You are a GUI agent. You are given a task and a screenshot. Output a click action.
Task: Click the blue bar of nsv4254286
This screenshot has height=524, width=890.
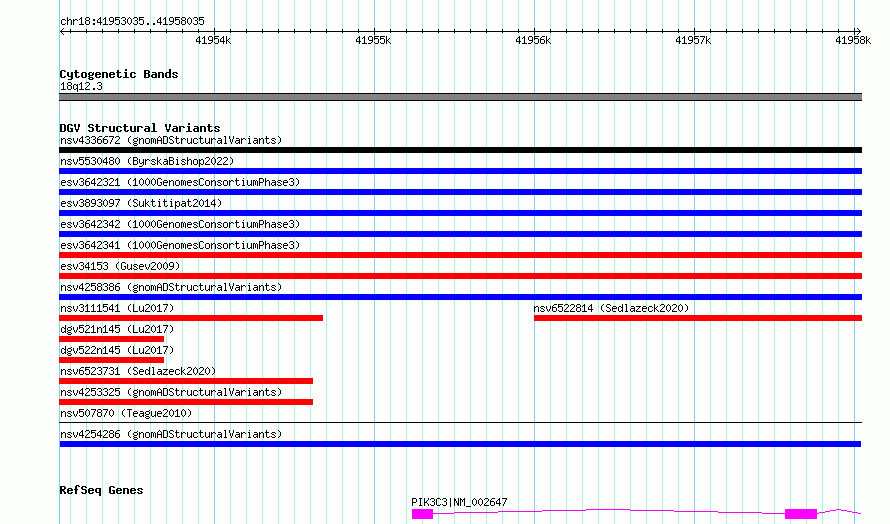click(x=460, y=444)
